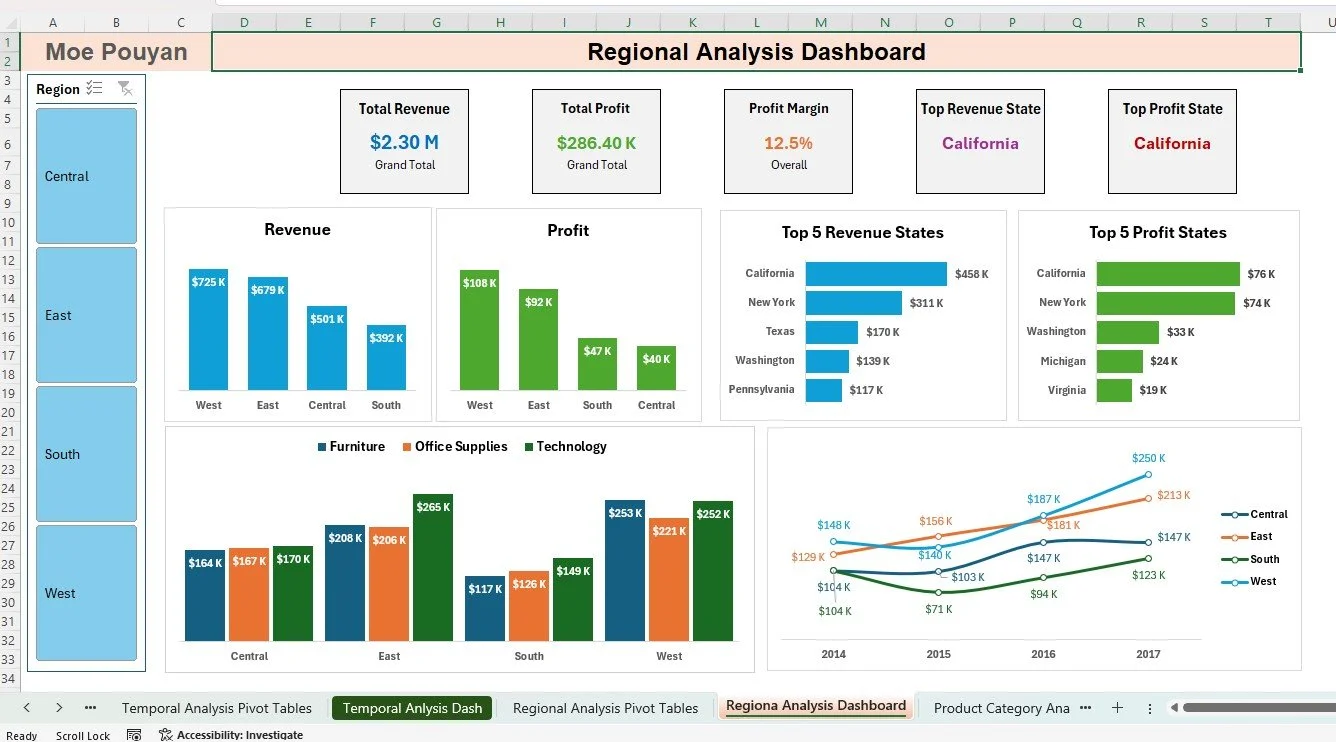The image size is (1336, 742).
Task: Select the Profit Margin KPI card
Action: tap(788, 141)
